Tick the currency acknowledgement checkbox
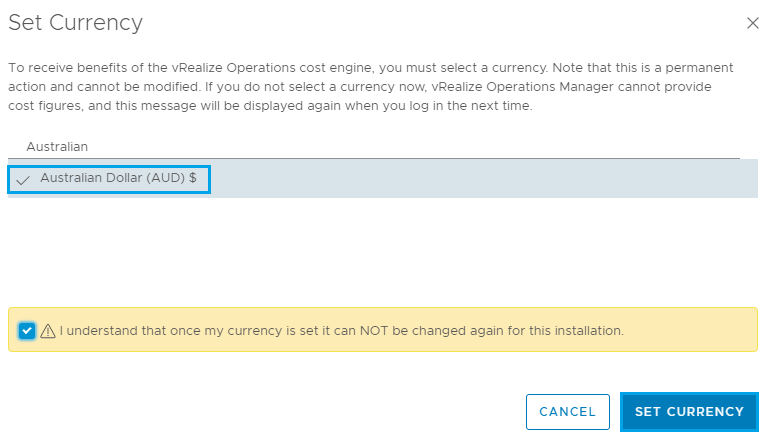 point(27,330)
